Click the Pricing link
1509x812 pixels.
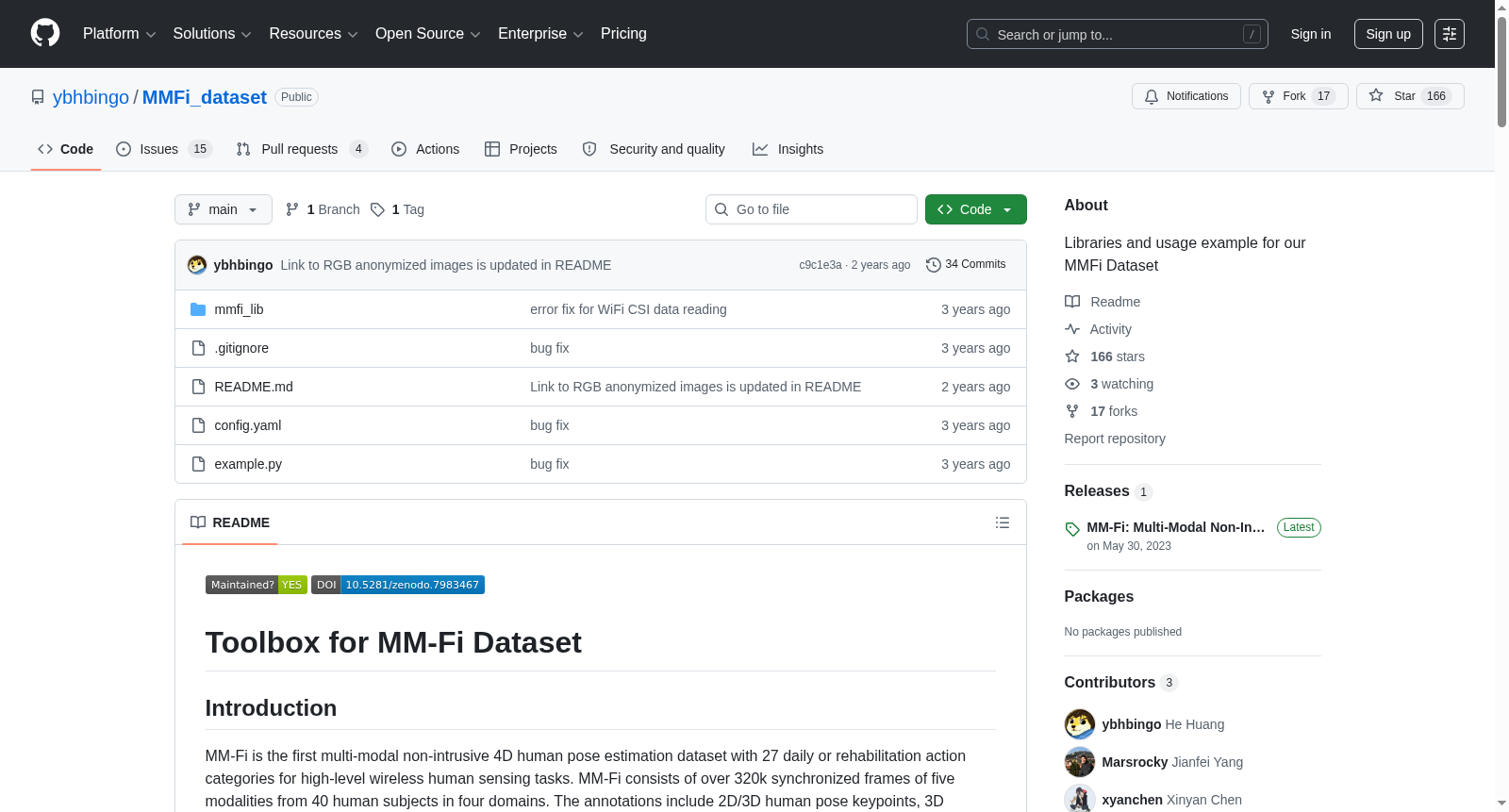pos(623,34)
